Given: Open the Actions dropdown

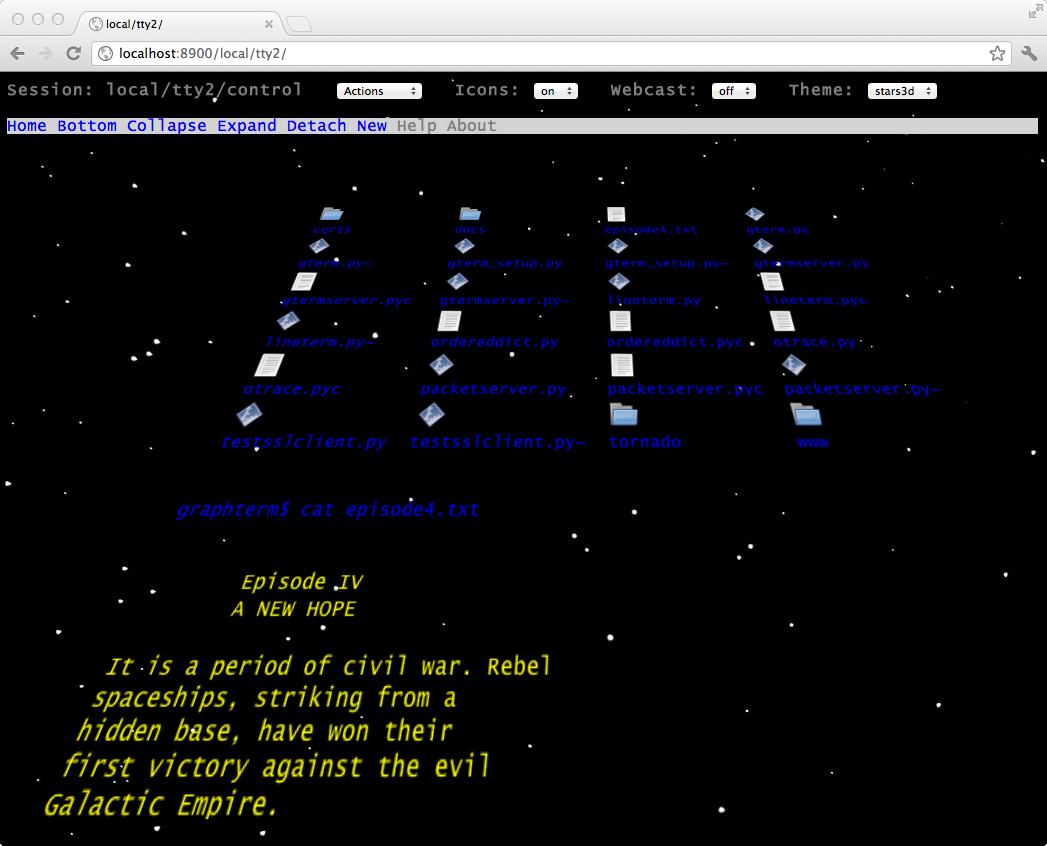Looking at the screenshot, I should point(379,90).
